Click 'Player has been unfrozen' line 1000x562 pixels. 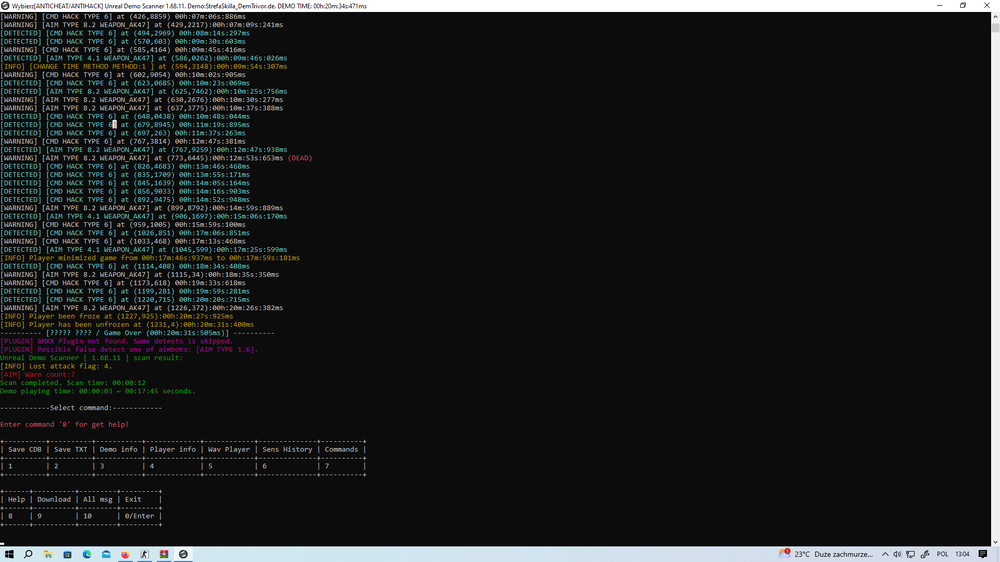coord(127,325)
